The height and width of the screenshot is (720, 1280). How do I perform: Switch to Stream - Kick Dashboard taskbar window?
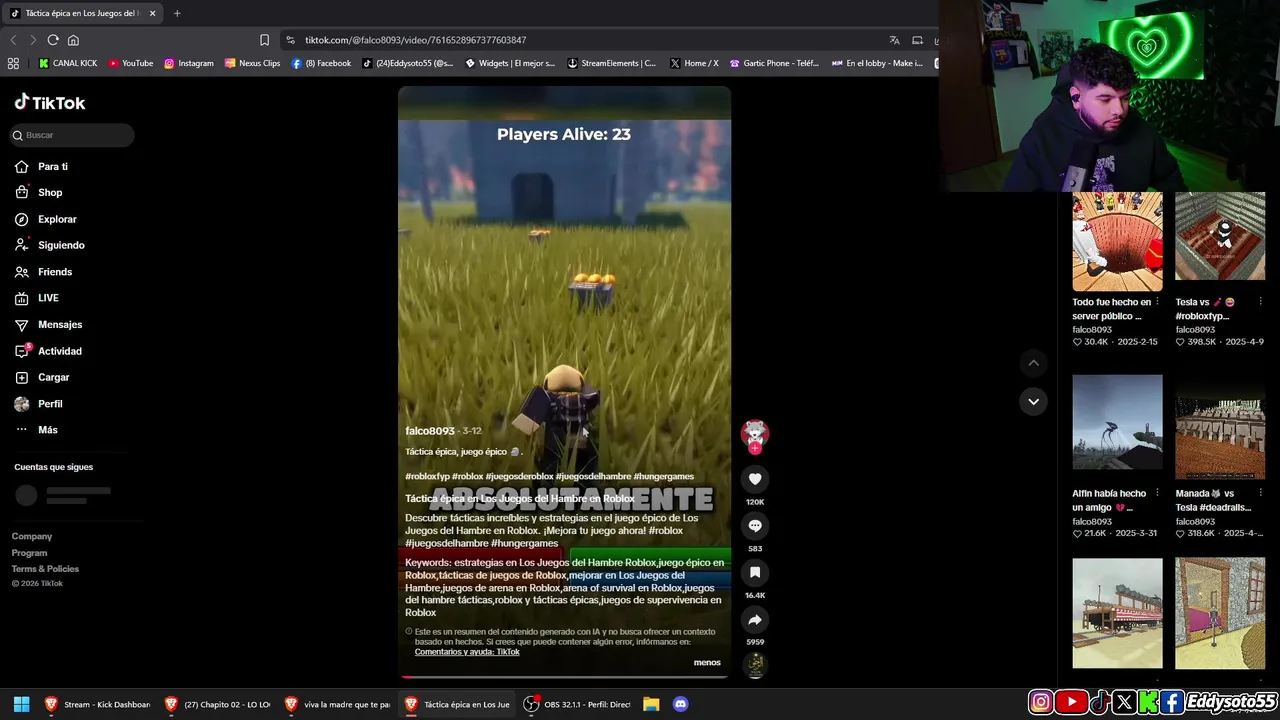click(96, 704)
